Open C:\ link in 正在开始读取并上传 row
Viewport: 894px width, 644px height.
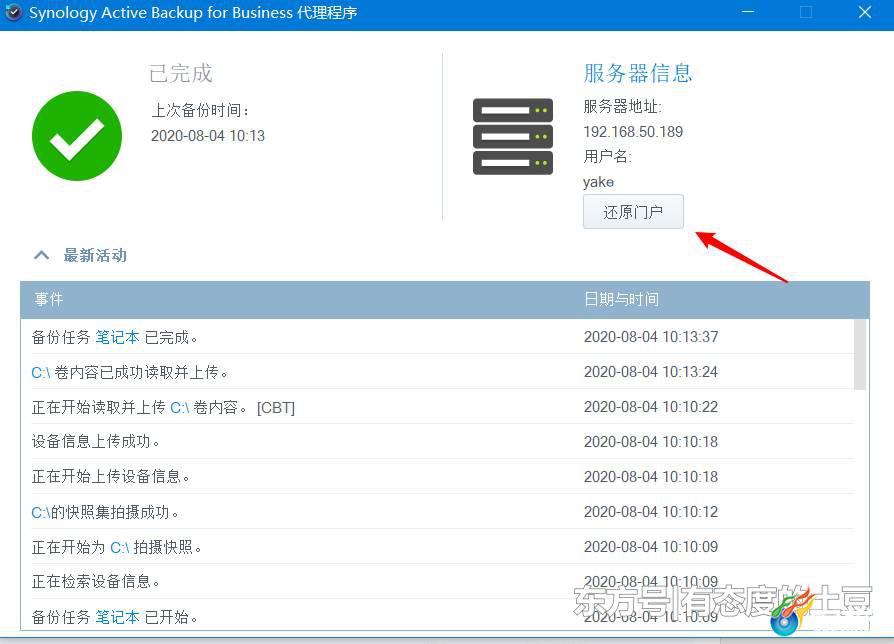click(x=180, y=407)
